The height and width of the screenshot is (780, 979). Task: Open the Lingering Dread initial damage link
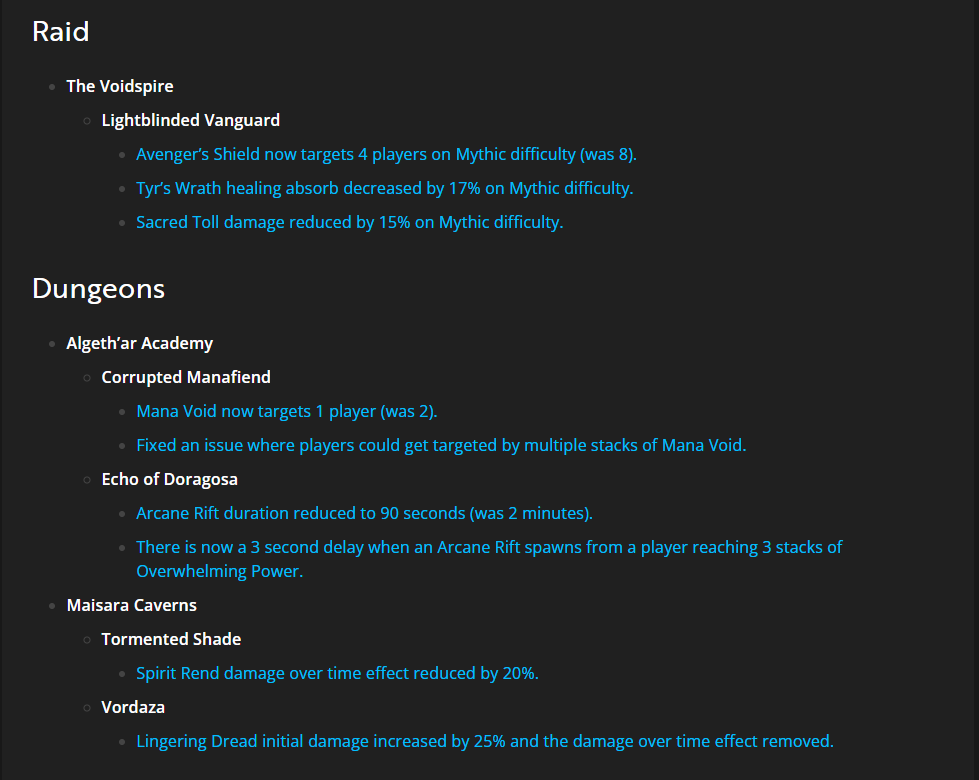coord(485,741)
